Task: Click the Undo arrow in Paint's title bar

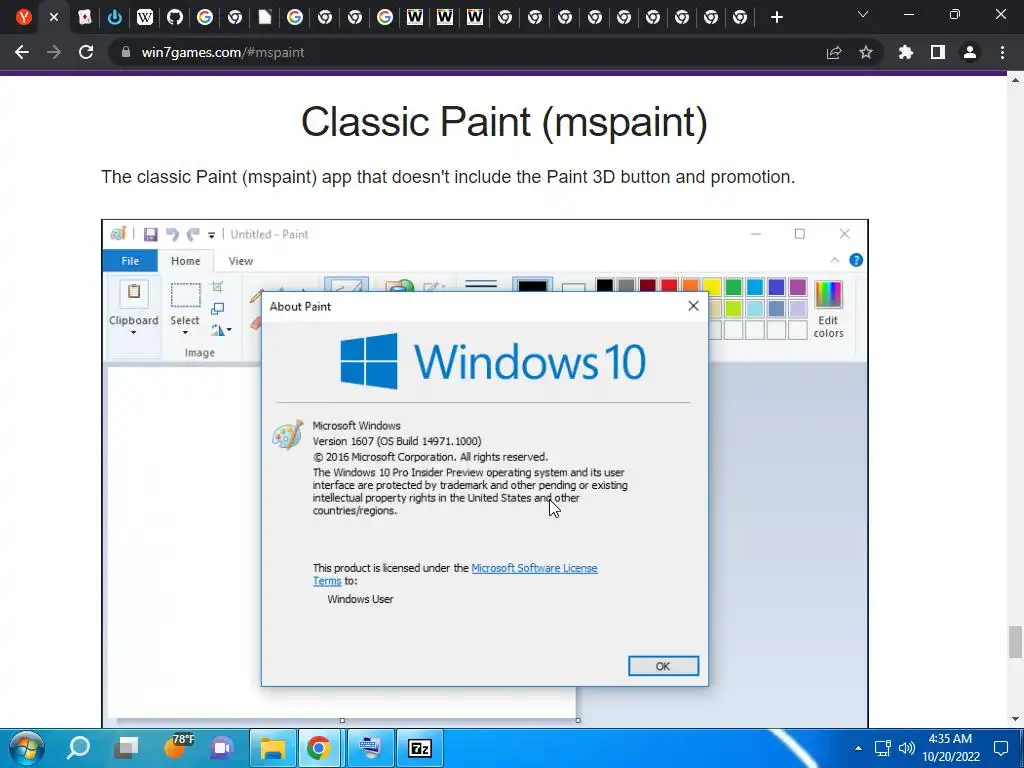Action: [172, 234]
